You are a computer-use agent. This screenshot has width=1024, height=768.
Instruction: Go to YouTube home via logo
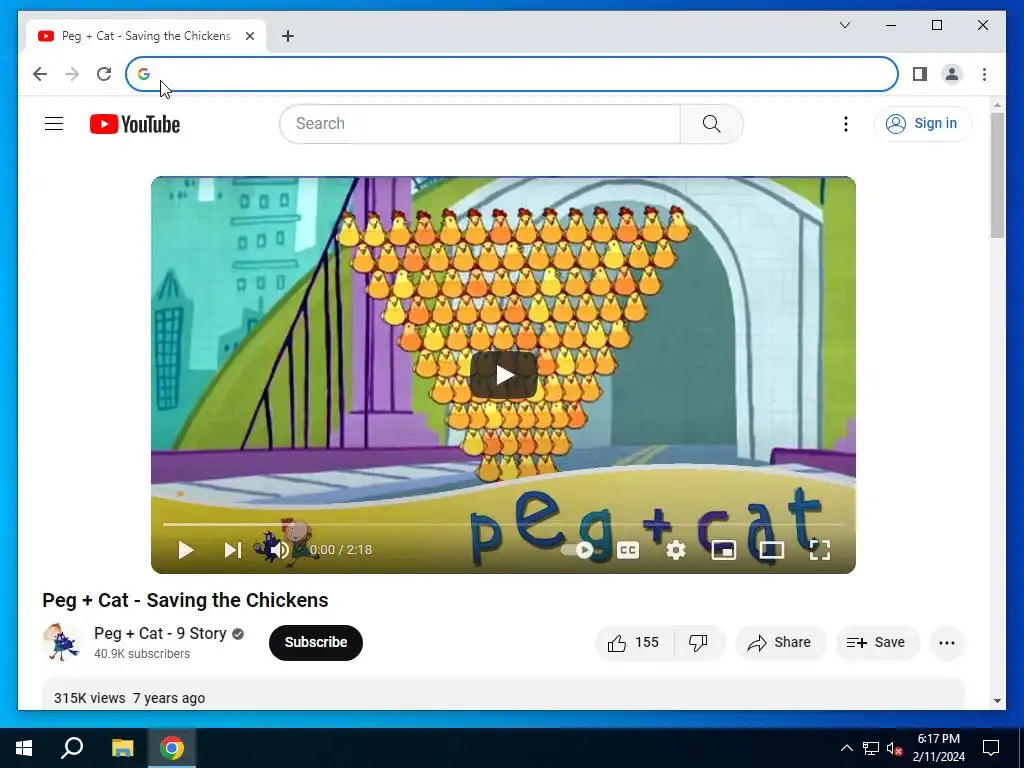135,124
